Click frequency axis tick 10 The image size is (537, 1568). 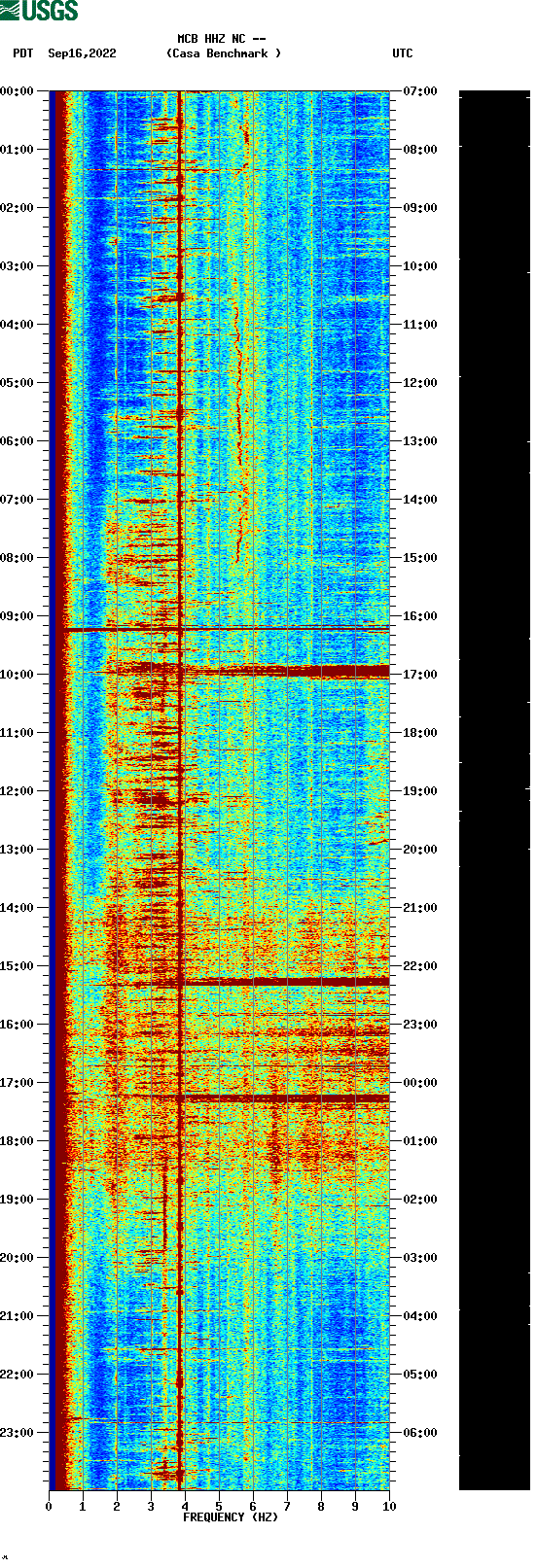(x=389, y=1507)
